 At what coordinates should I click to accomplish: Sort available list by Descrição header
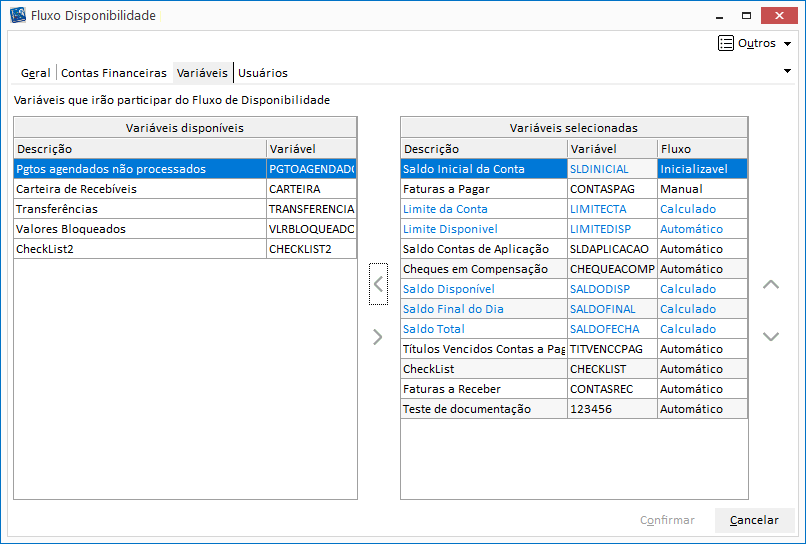[x=140, y=149]
